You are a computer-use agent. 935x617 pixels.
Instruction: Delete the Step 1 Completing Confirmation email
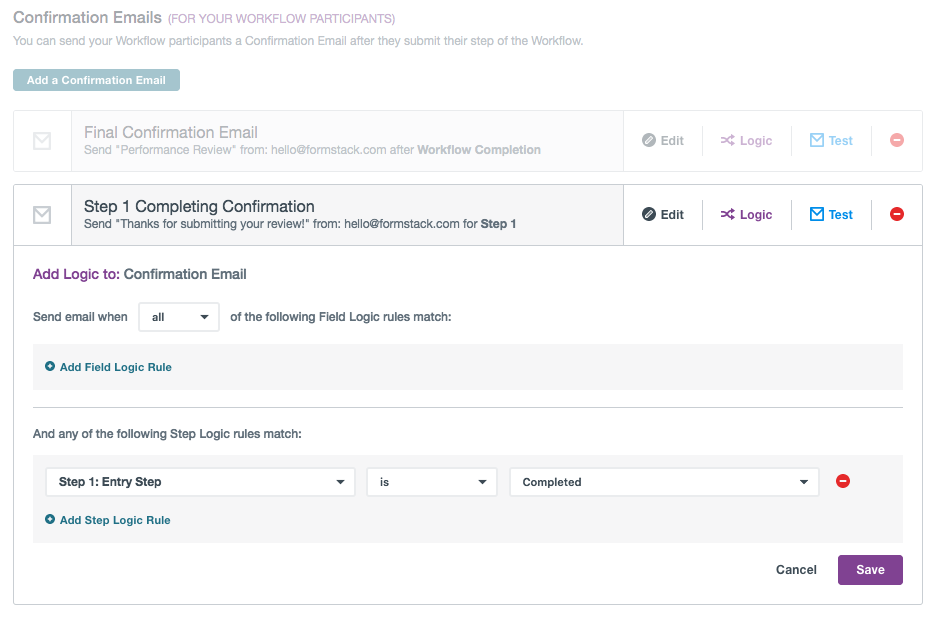point(897,215)
